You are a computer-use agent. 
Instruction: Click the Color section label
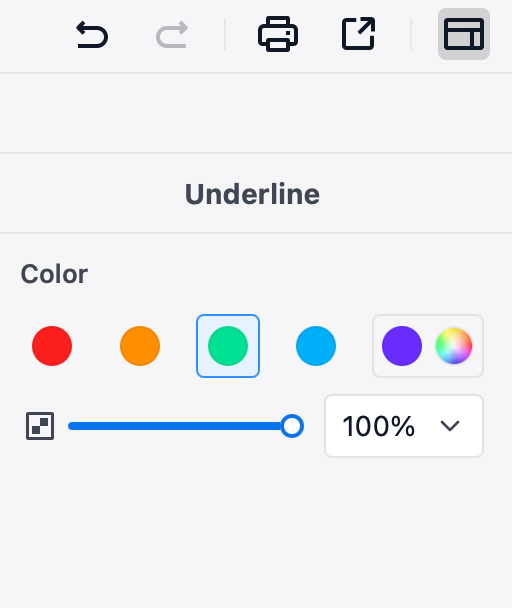(54, 274)
